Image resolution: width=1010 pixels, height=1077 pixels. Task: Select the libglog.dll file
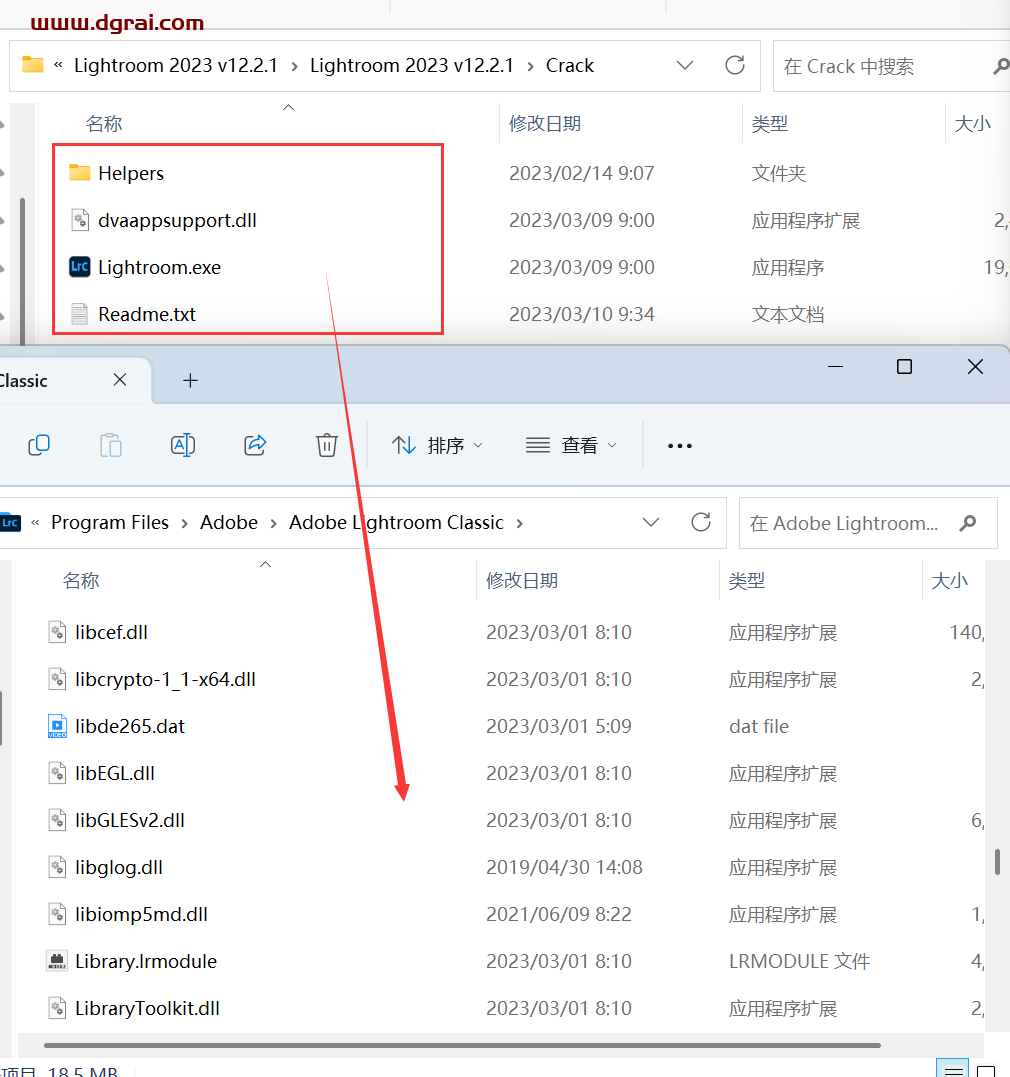[x=119, y=868]
